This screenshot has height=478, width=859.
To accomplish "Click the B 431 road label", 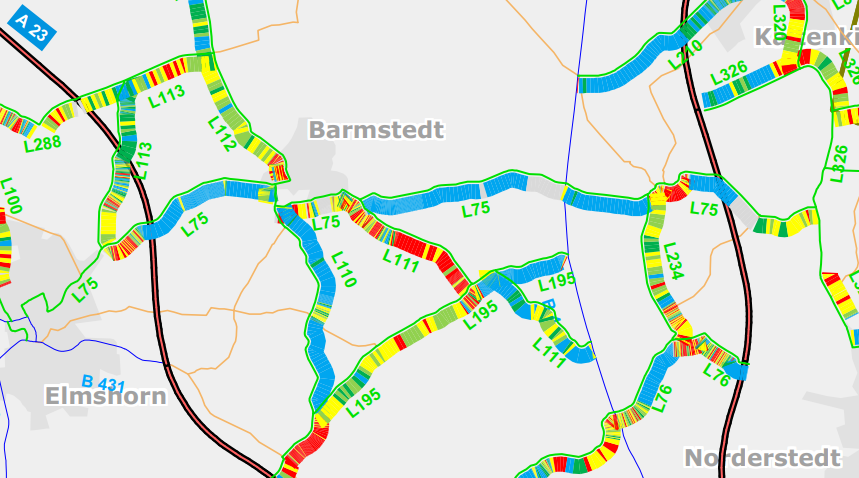I will pyautogui.click(x=104, y=383).
